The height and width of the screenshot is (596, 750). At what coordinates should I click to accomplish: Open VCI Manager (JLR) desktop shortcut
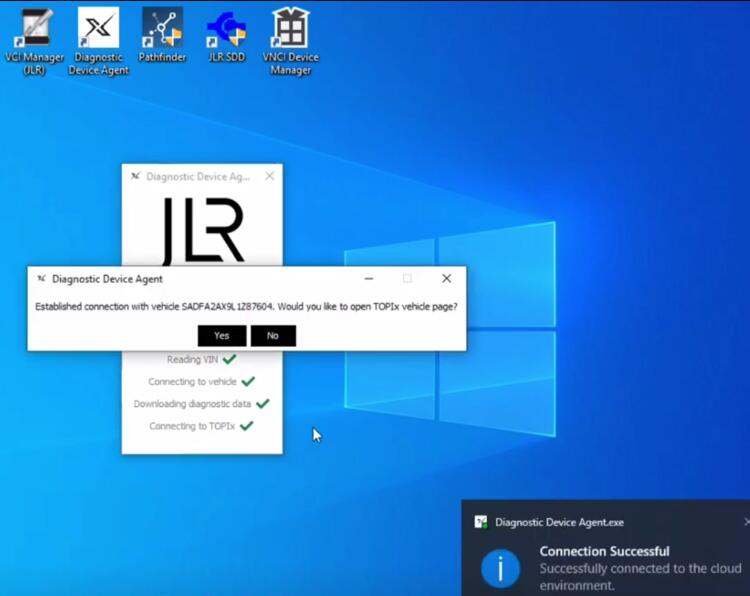click(x=34, y=42)
